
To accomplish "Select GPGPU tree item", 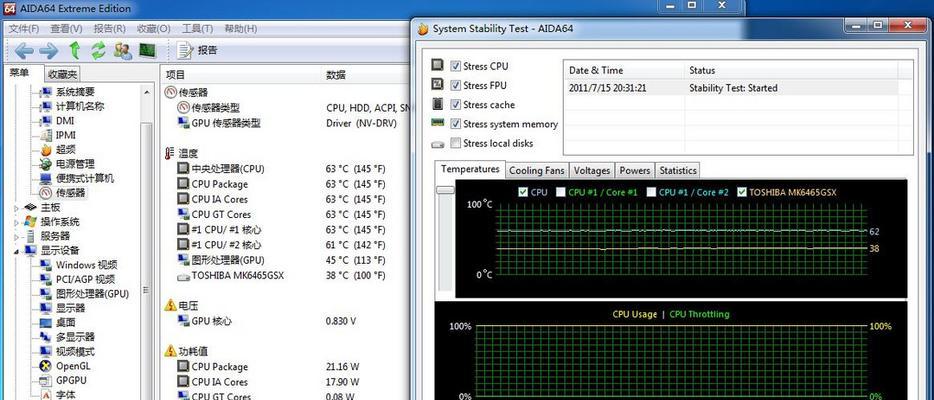I will coord(71,380).
